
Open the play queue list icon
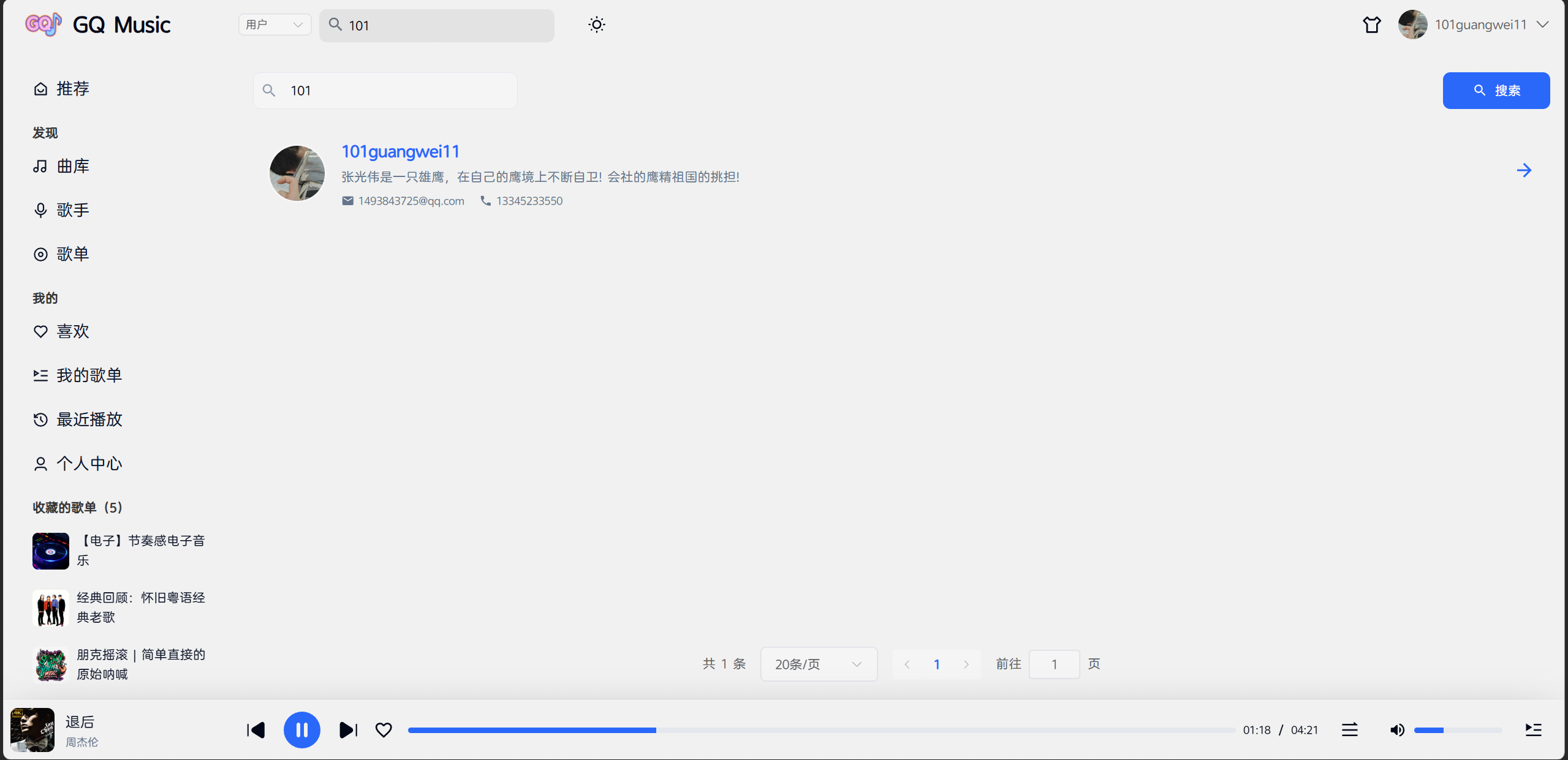point(1533,729)
